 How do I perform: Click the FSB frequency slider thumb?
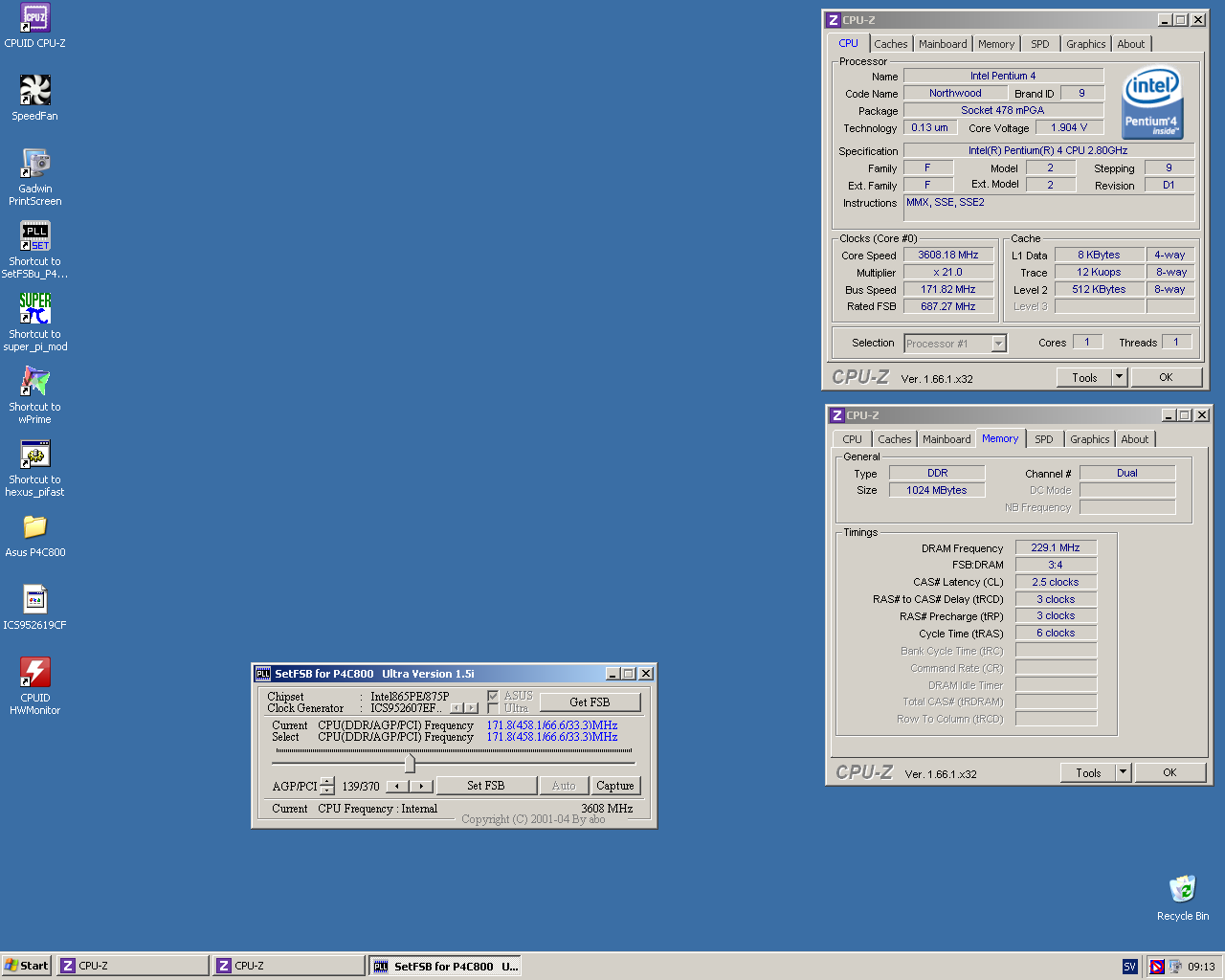tap(410, 763)
